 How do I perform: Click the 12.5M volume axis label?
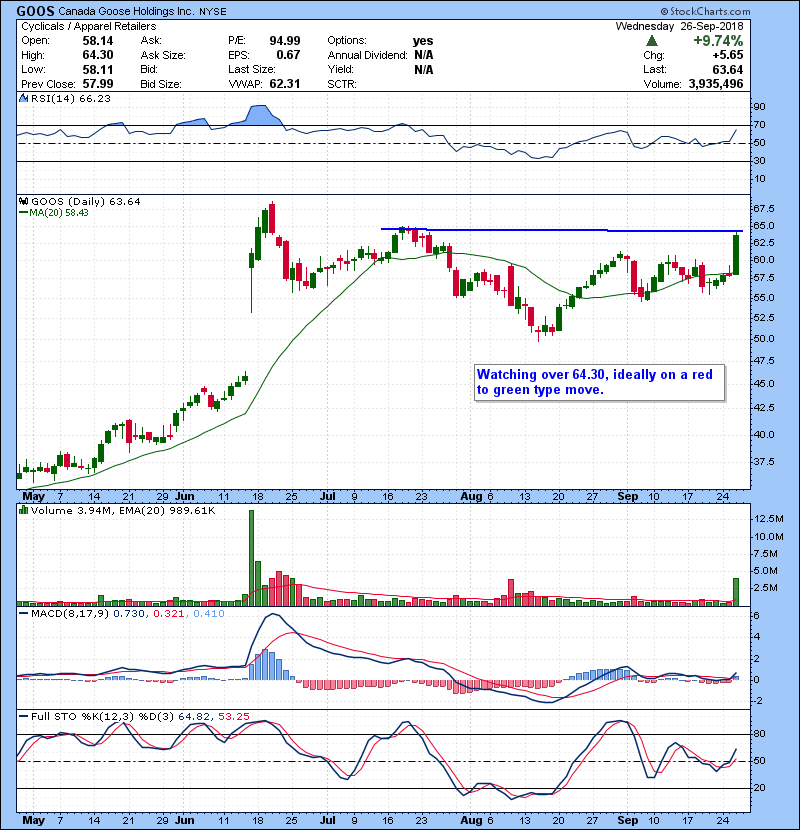click(768, 519)
